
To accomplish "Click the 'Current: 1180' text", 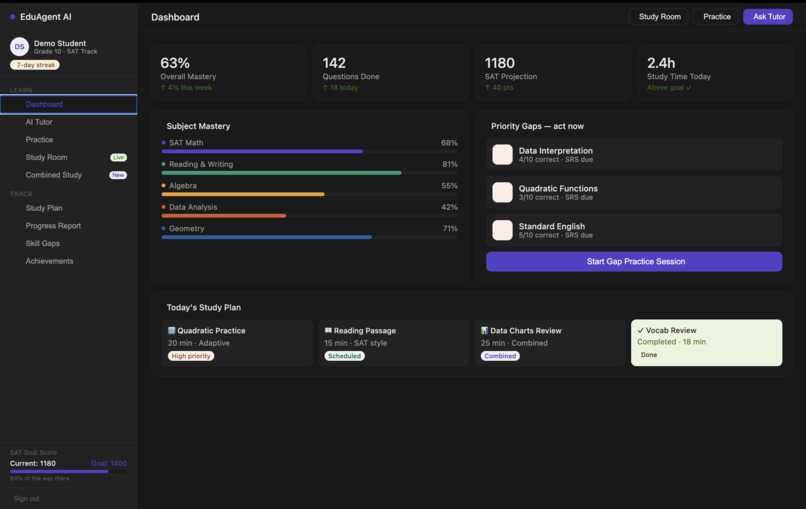I will click(32, 463).
